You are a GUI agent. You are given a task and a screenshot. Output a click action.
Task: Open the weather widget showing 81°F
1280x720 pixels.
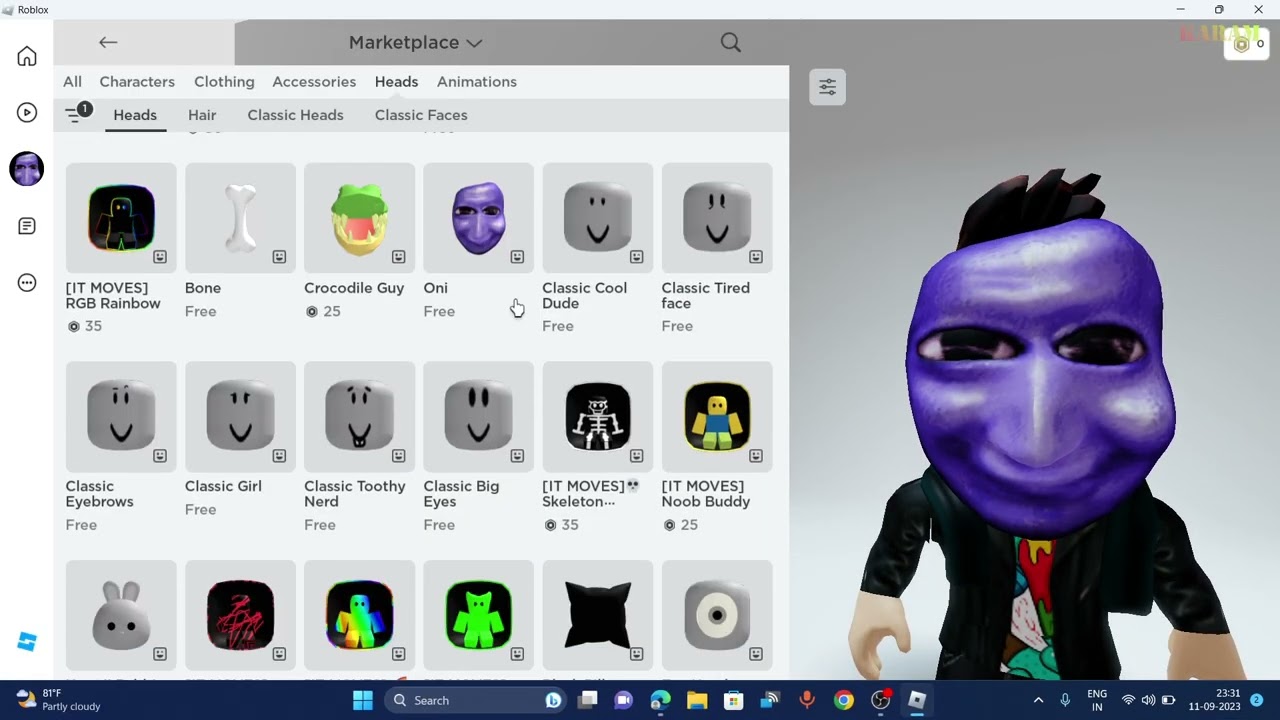click(x=60, y=700)
